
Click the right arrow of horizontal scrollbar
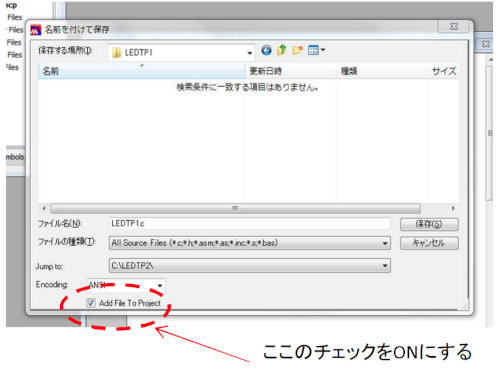453,208
